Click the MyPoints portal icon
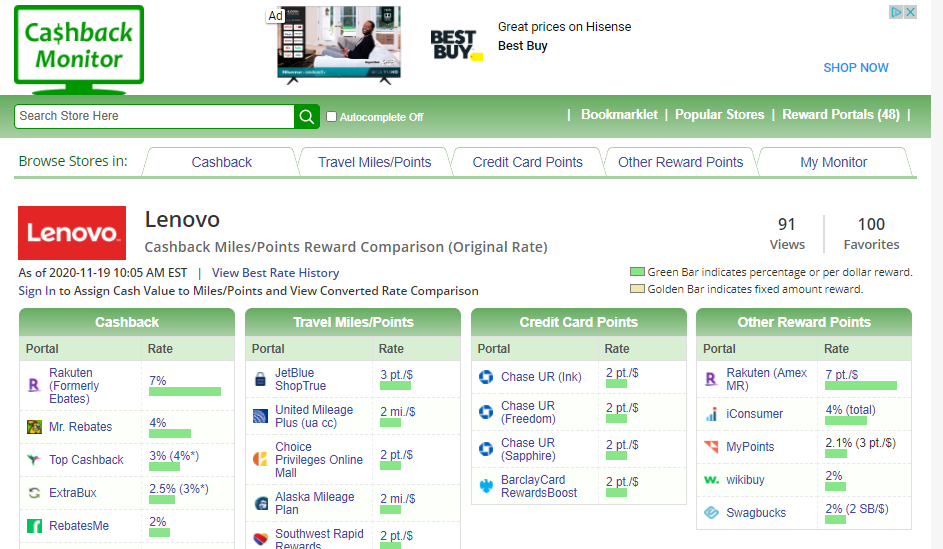This screenshot has width=943, height=549. tap(711, 447)
